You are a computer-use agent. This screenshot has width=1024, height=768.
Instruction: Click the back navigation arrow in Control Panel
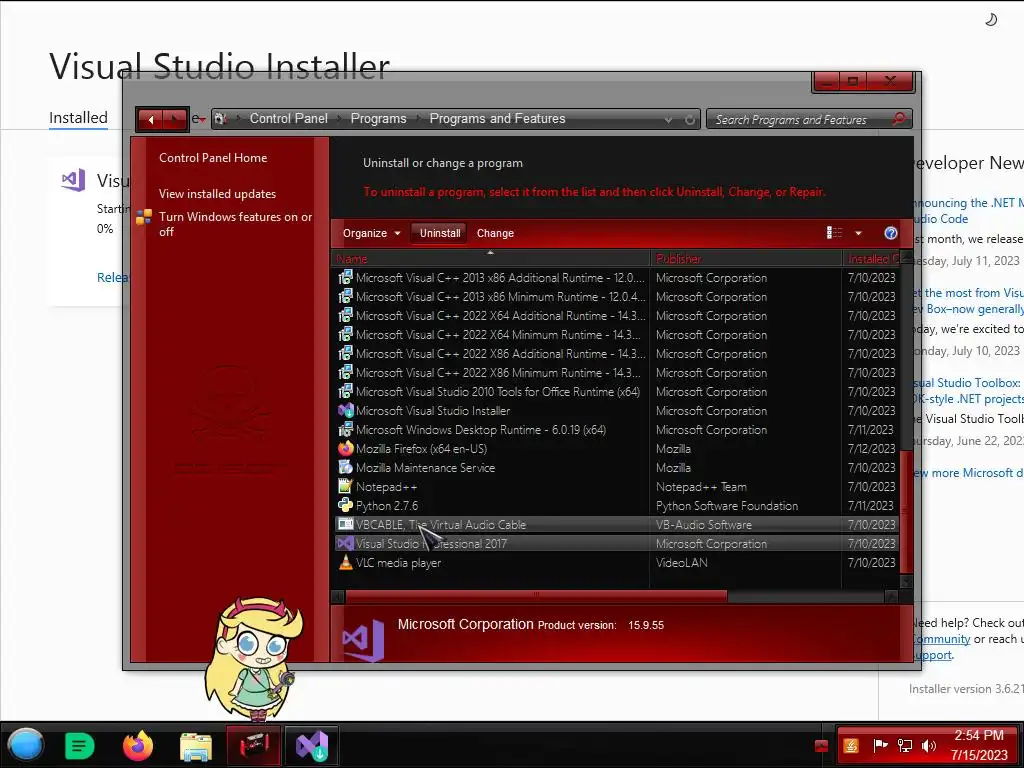pos(150,120)
